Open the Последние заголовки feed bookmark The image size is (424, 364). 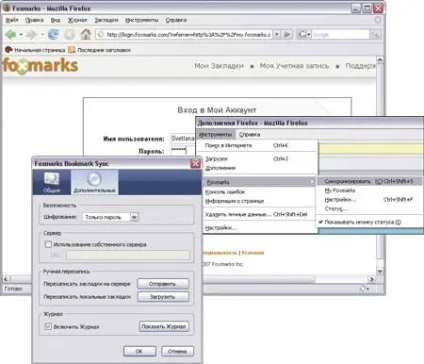point(99,50)
